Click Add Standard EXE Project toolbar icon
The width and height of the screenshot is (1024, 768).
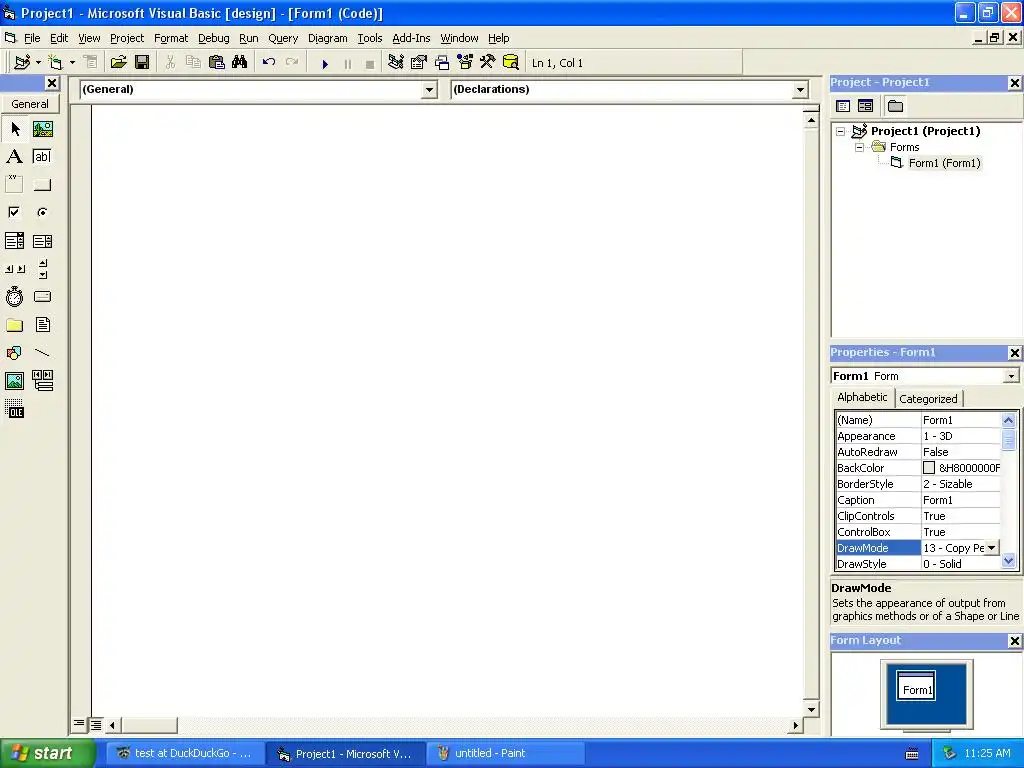22,63
